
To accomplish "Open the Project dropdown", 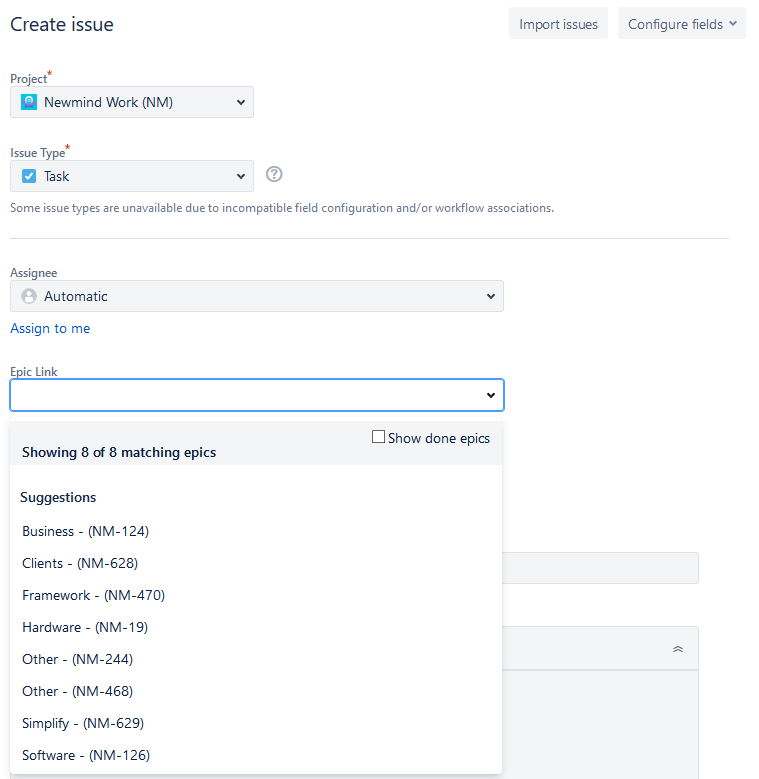I will tap(132, 102).
